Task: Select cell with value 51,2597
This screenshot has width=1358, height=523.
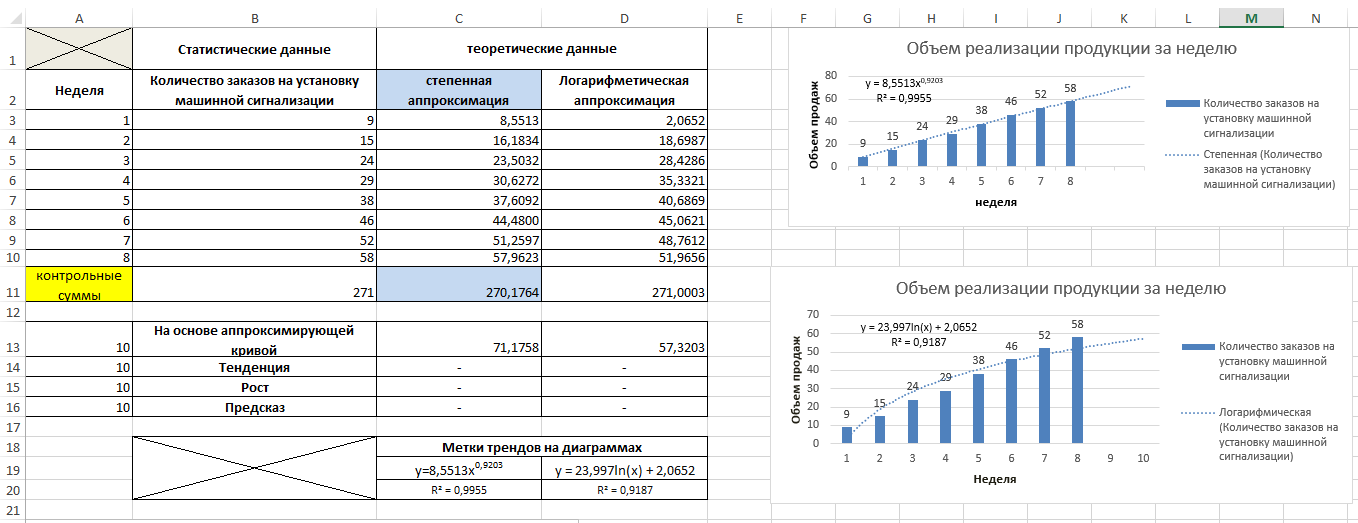Action: click(x=459, y=240)
